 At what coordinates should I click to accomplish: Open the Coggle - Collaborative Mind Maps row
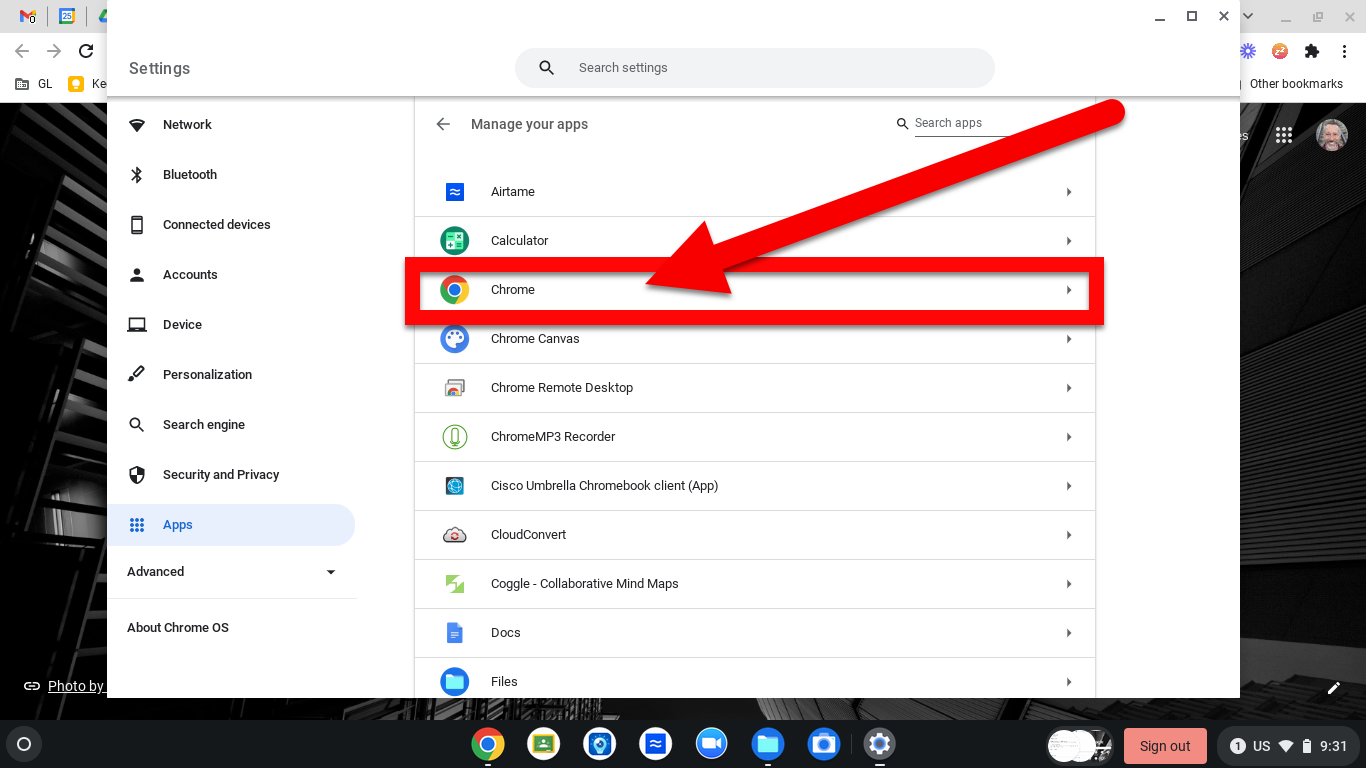[x=755, y=584]
